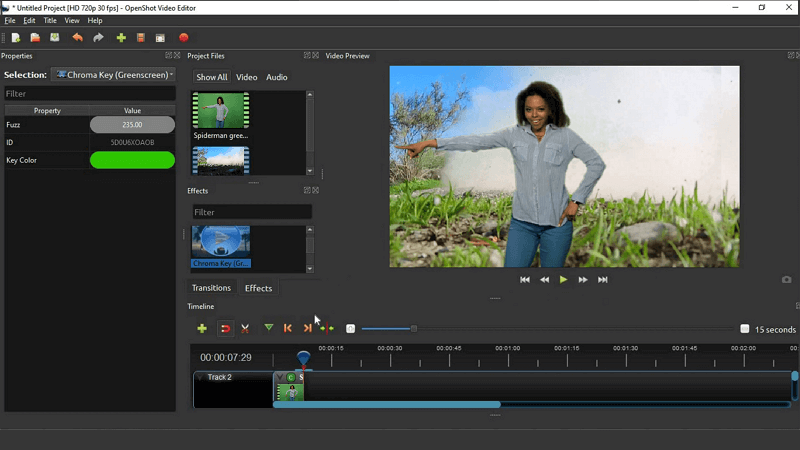The width and height of the screenshot is (800, 450).
Task: Click the Effects Filter input field
Action: pyautogui.click(x=252, y=212)
